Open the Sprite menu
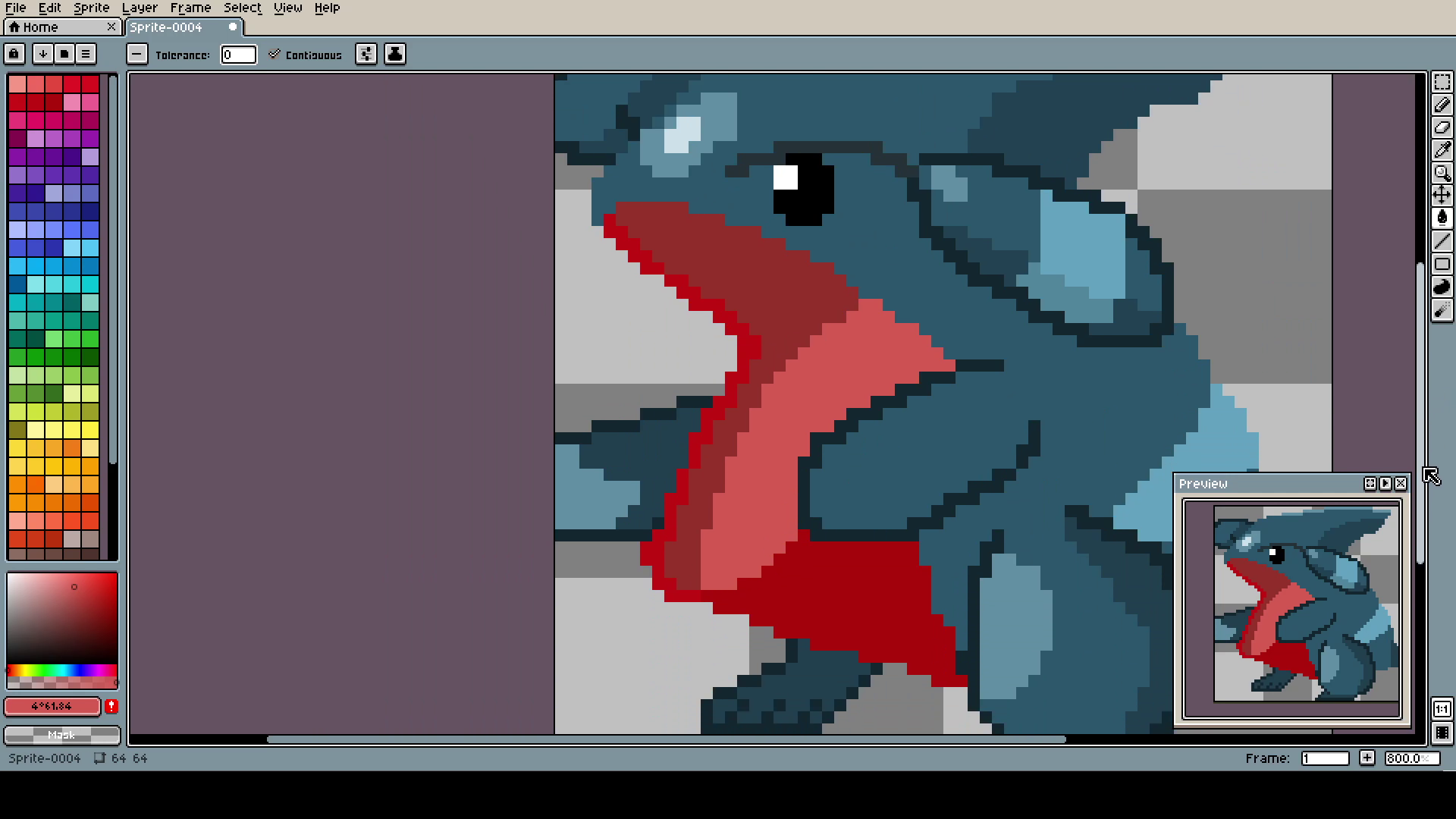Image resolution: width=1456 pixels, height=819 pixels. coord(91,8)
